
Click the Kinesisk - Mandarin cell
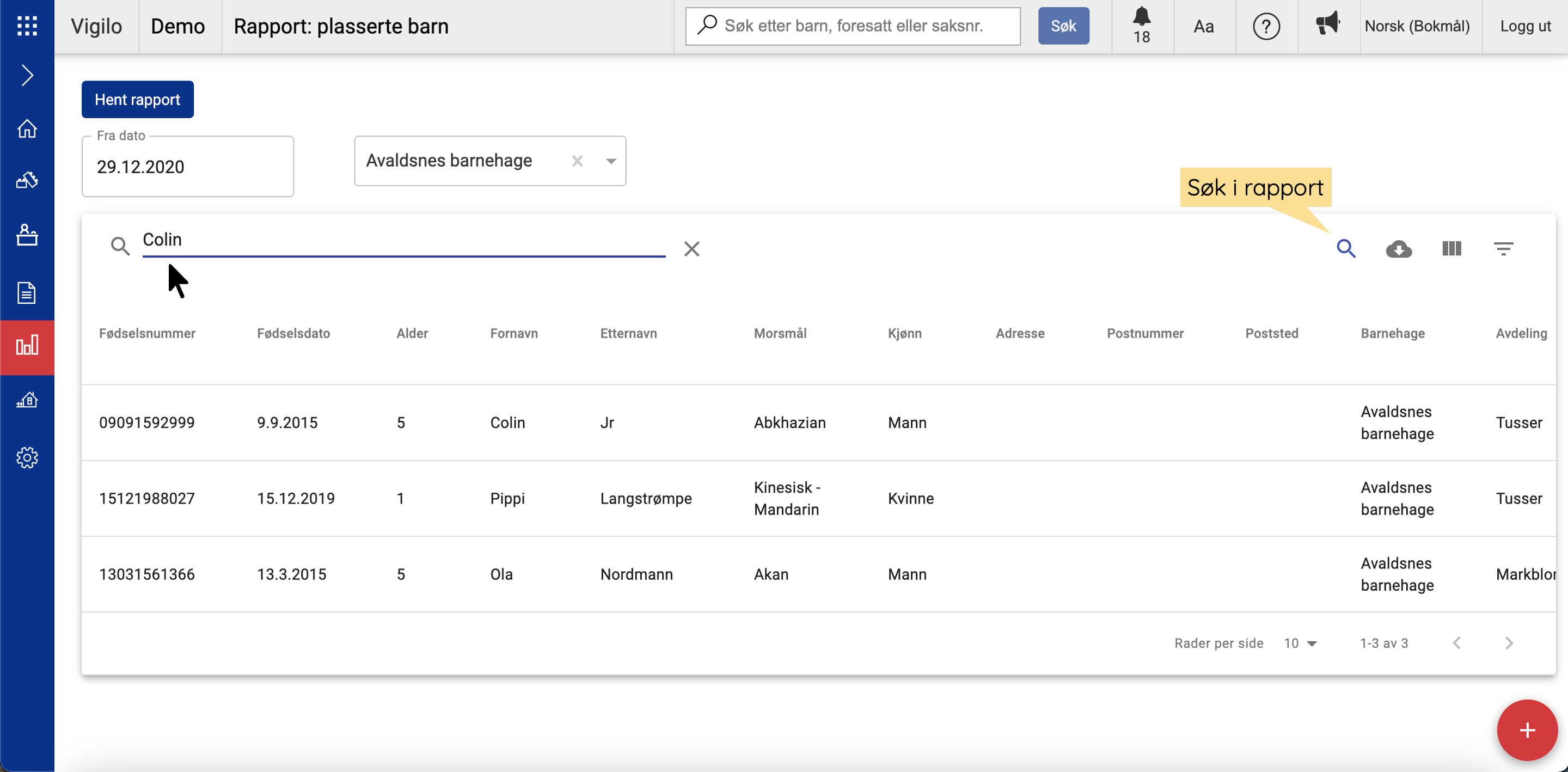(787, 498)
